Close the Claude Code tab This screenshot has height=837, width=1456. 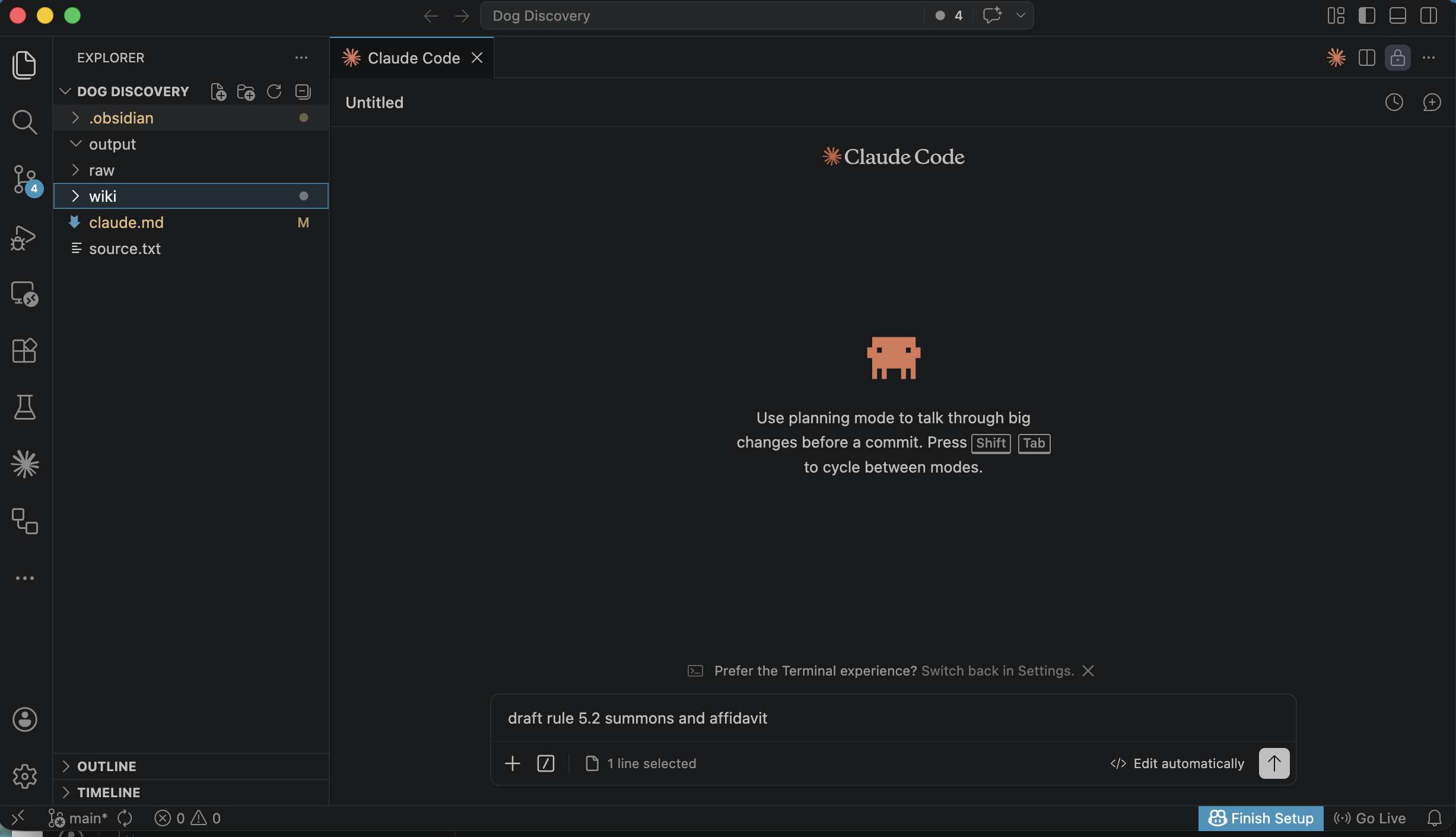click(477, 58)
